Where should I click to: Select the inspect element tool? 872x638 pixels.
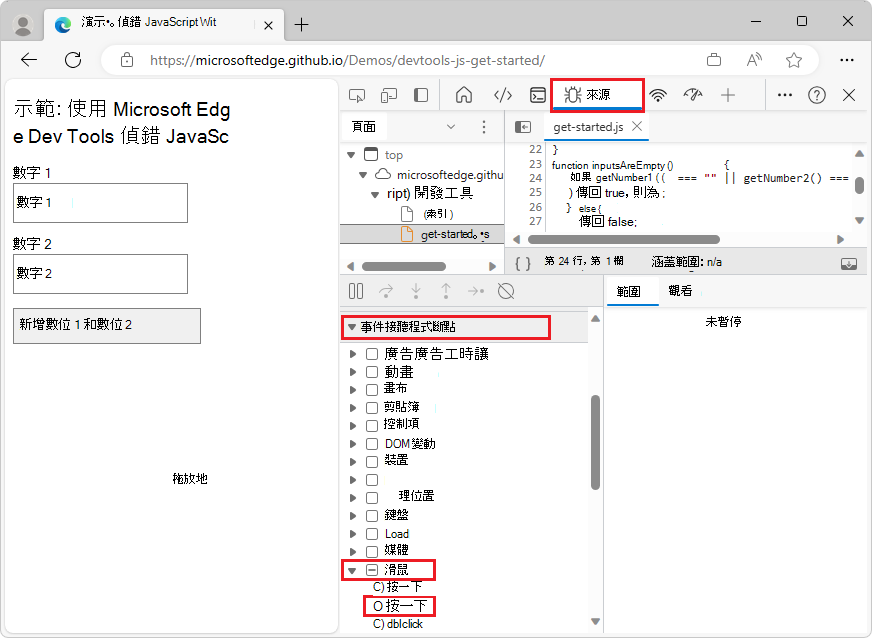[x=357, y=94]
